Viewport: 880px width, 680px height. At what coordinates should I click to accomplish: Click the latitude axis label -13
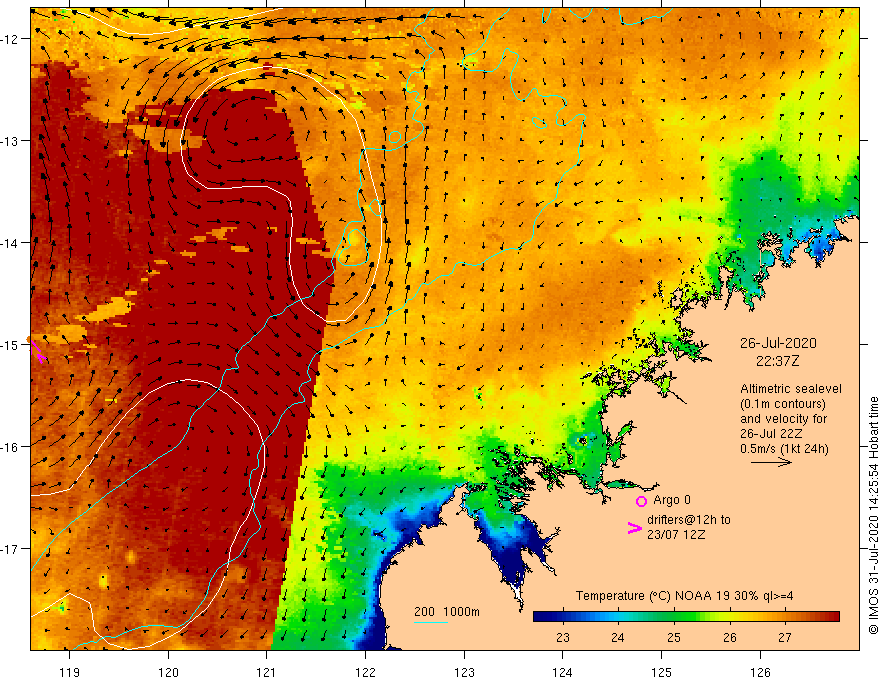click(10, 141)
